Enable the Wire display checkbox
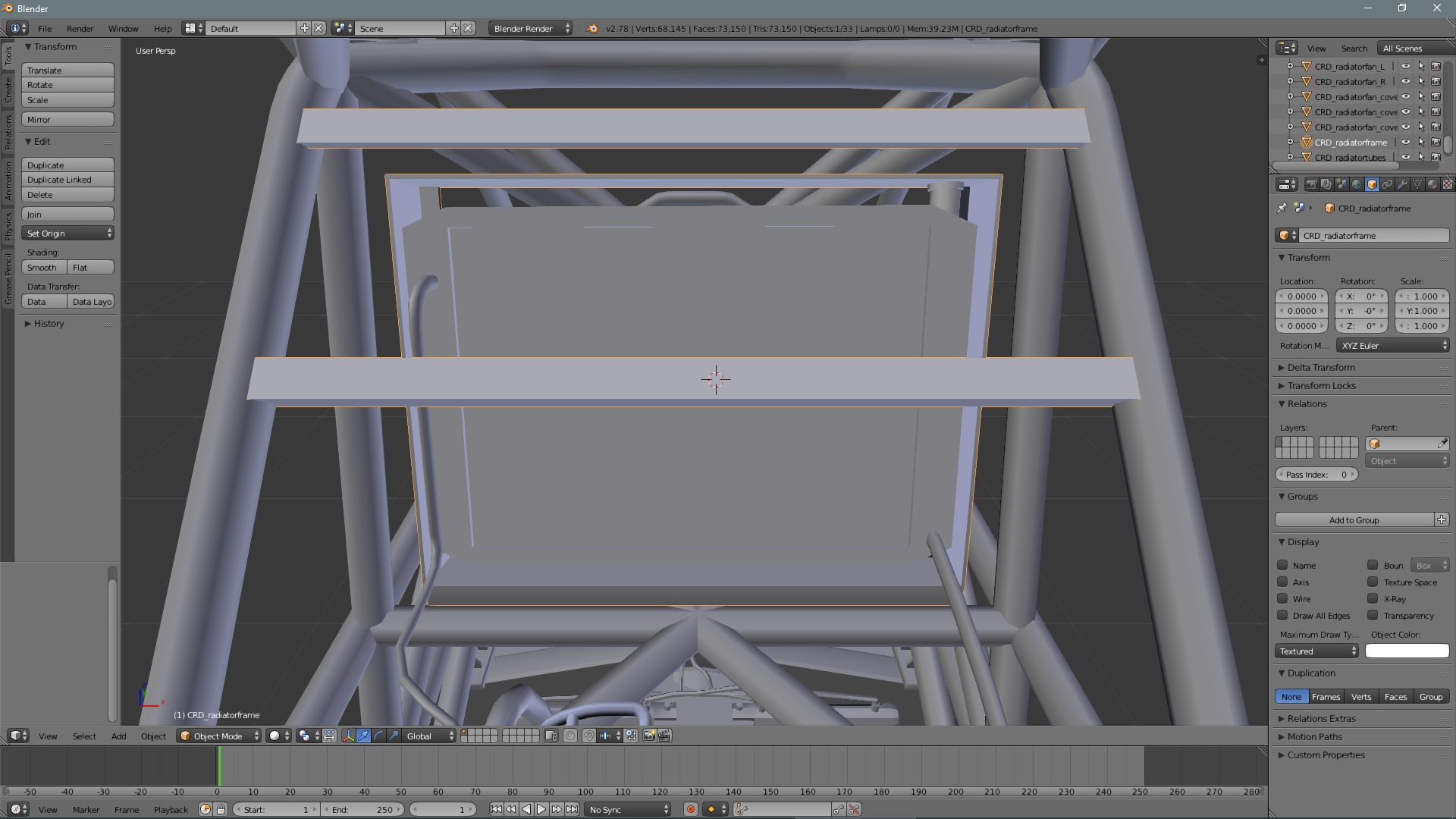Screen dimensions: 1456x819 1282,598
